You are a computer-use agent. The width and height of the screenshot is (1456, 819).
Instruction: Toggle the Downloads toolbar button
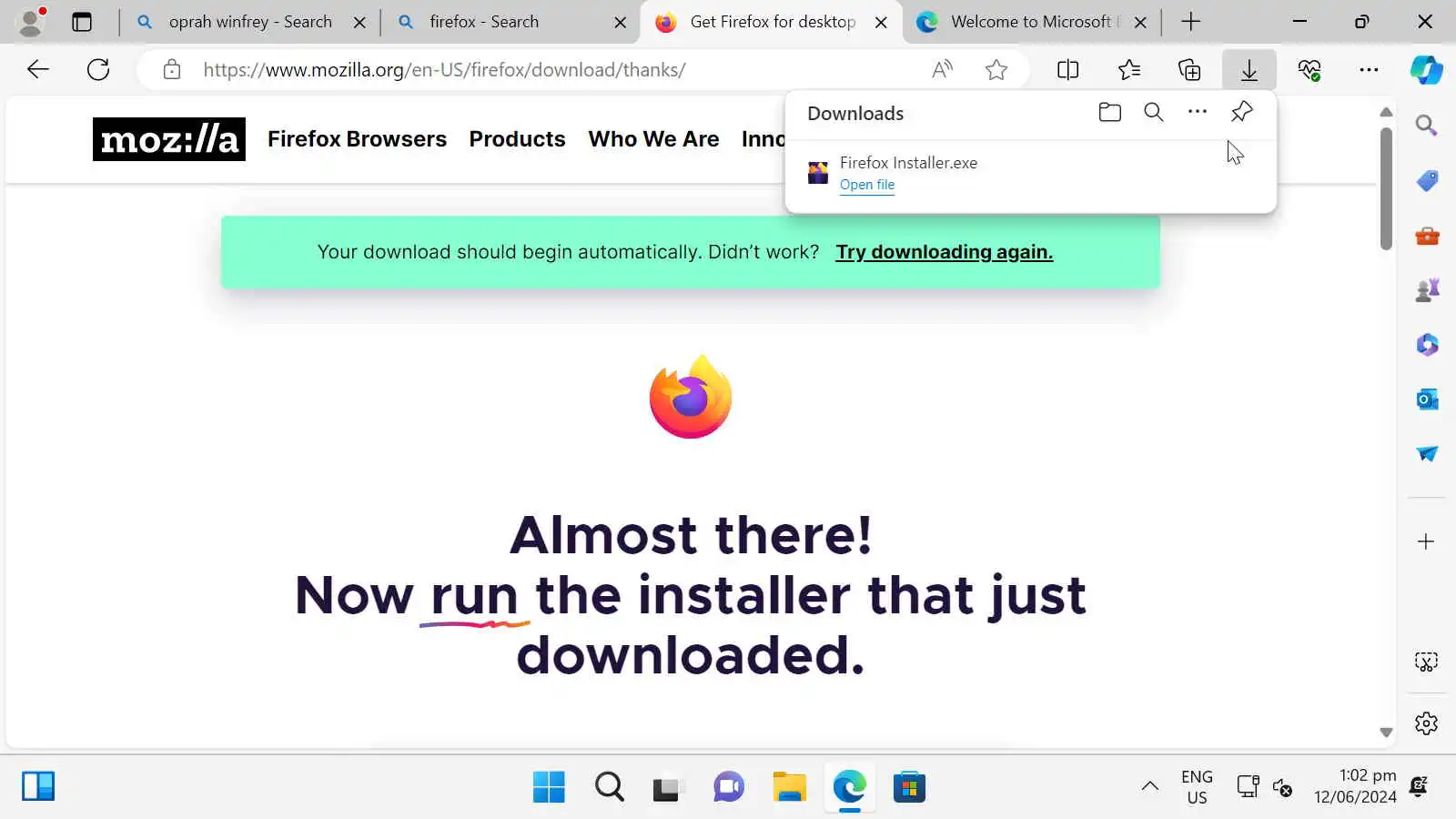tap(1249, 69)
